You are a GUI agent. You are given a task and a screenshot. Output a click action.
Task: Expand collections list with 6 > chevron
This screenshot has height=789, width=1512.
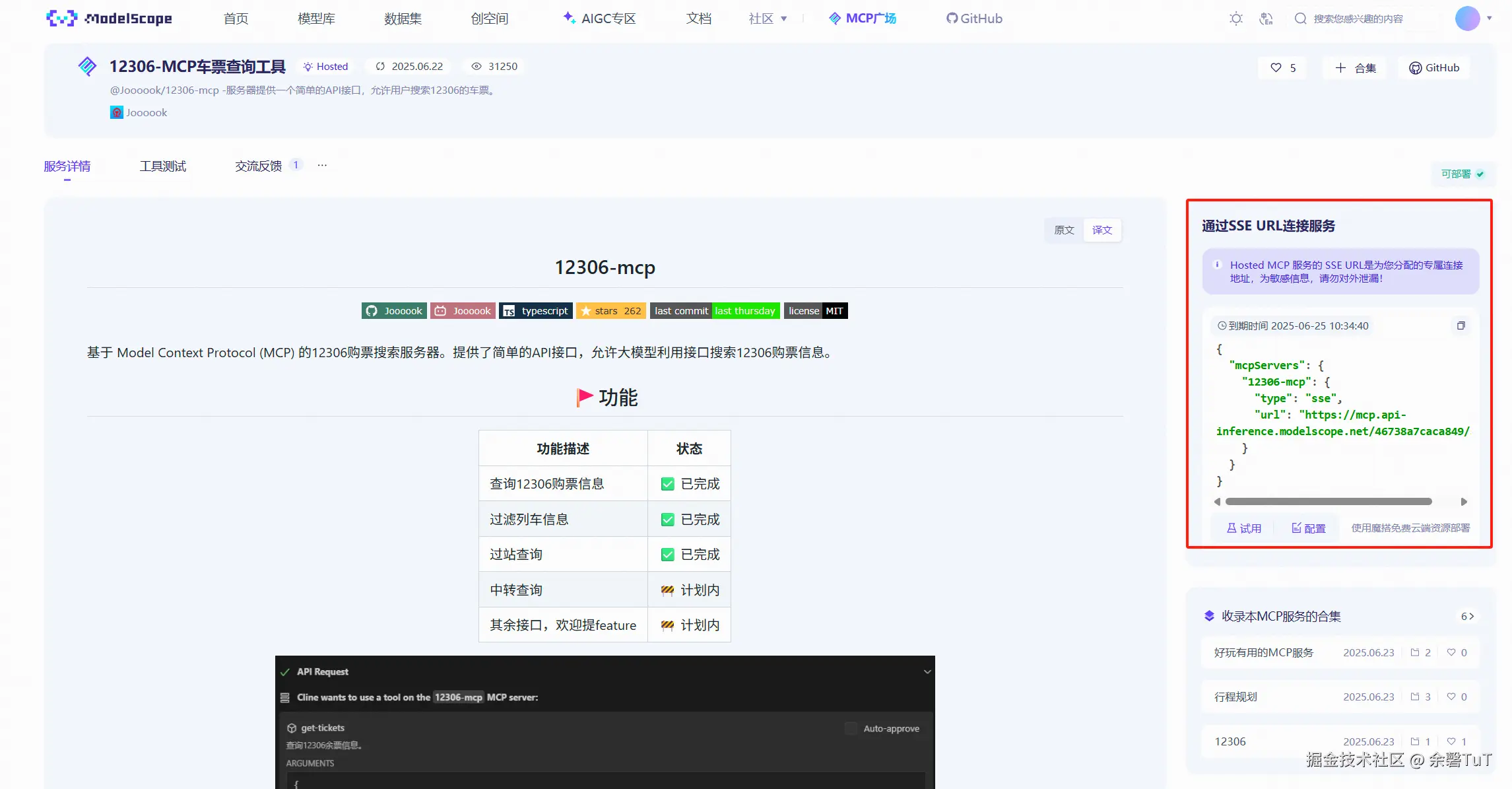click(1467, 616)
